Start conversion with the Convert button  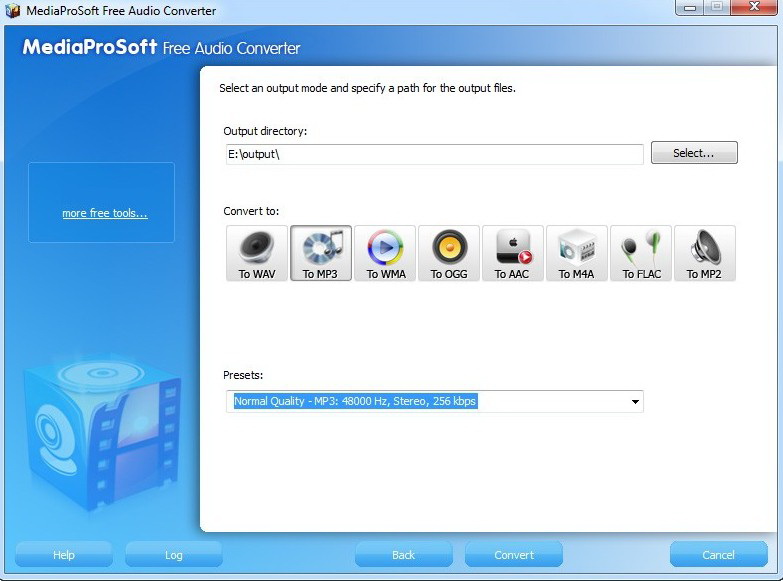pos(514,555)
